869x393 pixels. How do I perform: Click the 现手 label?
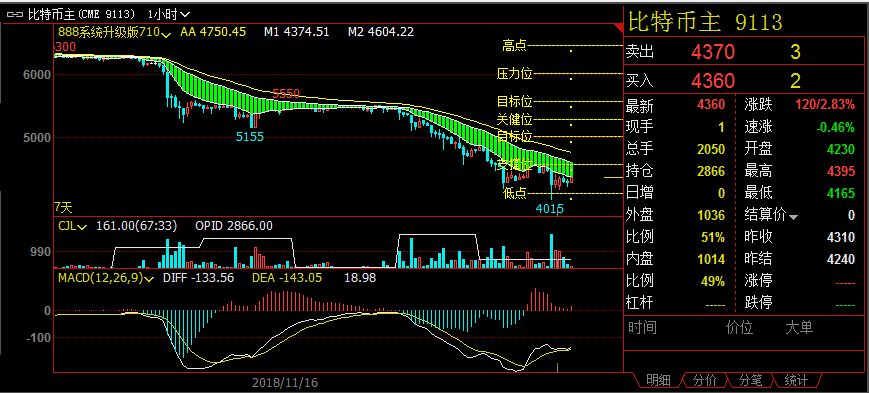(640, 127)
